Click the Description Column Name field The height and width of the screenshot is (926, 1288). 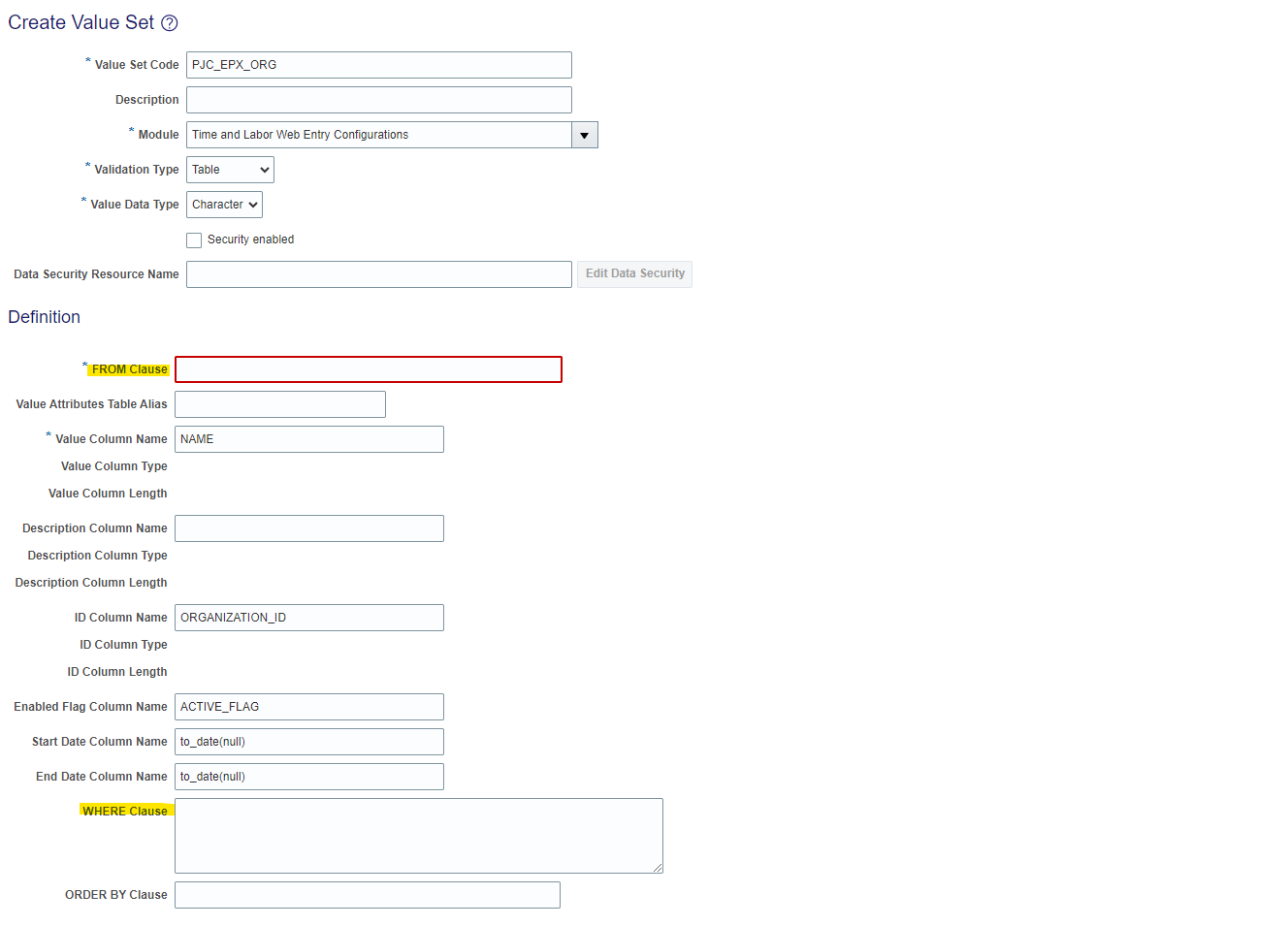coord(308,527)
